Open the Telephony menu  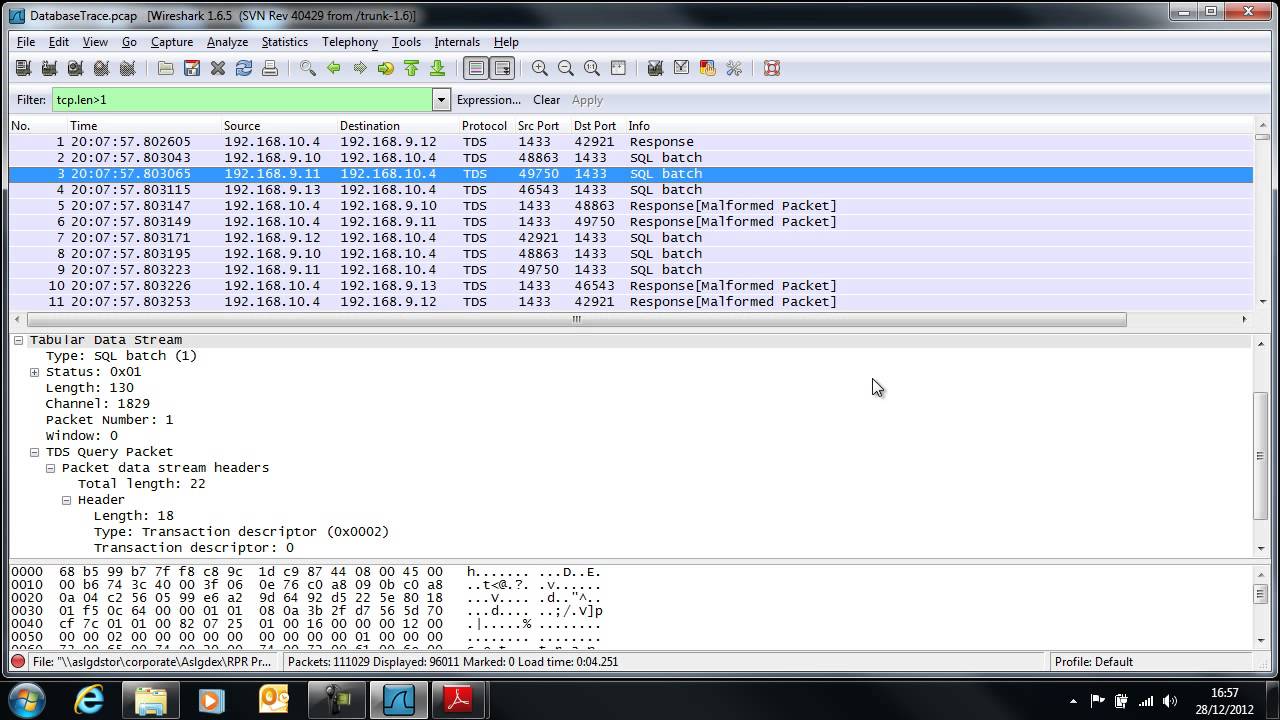coord(350,42)
